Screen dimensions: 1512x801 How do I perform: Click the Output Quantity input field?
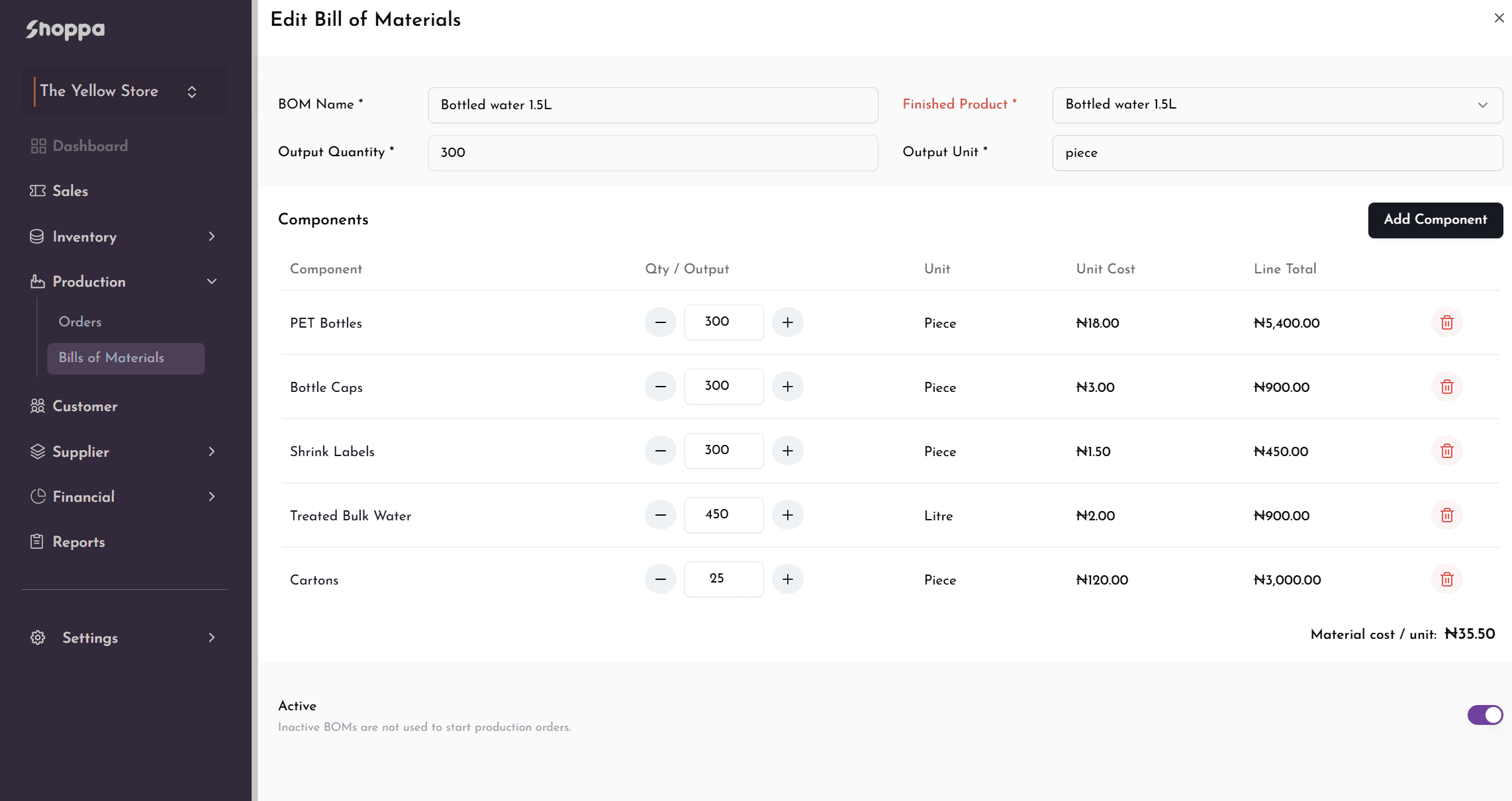click(x=653, y=153)
